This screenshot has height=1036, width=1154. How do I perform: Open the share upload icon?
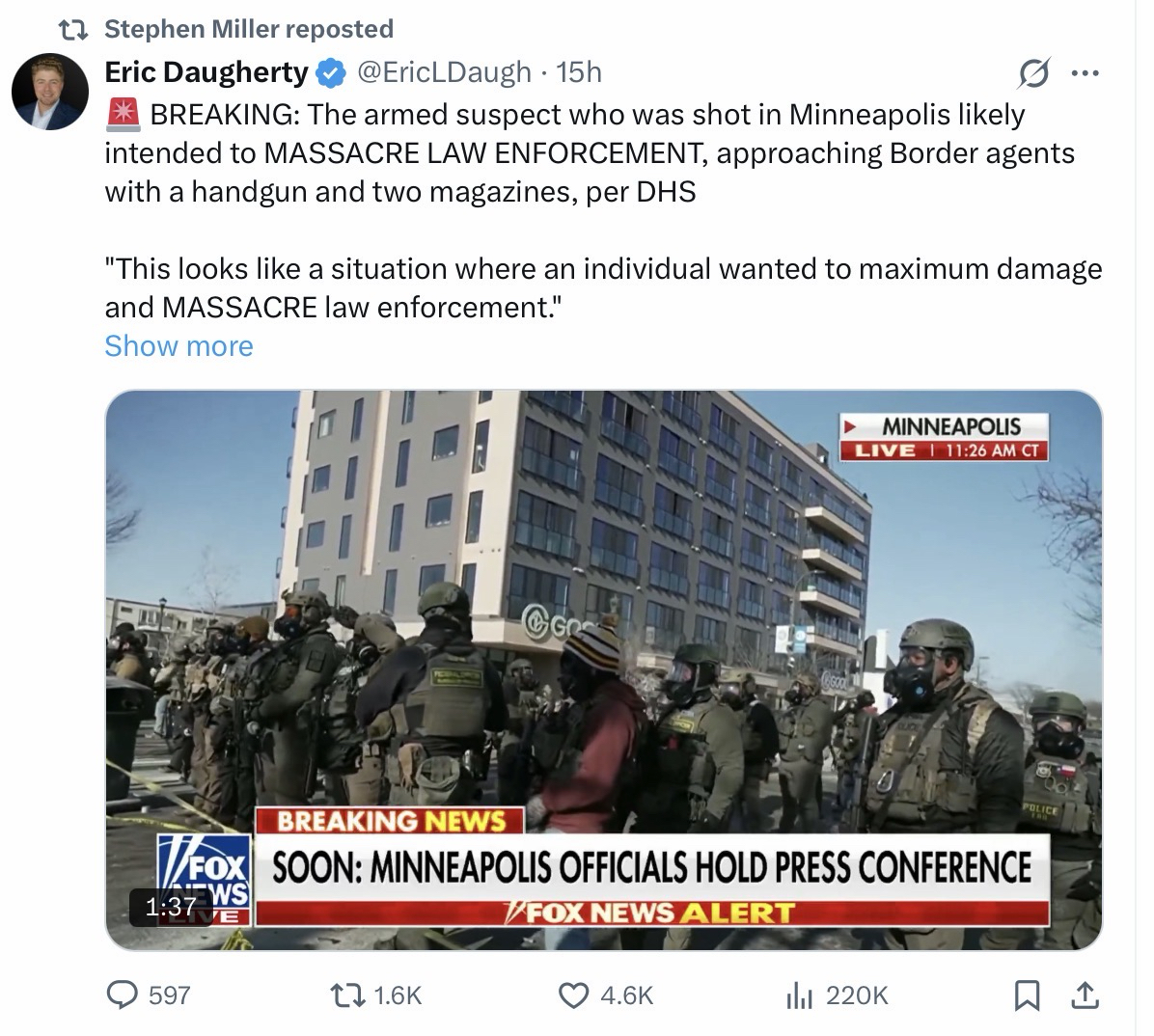pos(1085,995)
